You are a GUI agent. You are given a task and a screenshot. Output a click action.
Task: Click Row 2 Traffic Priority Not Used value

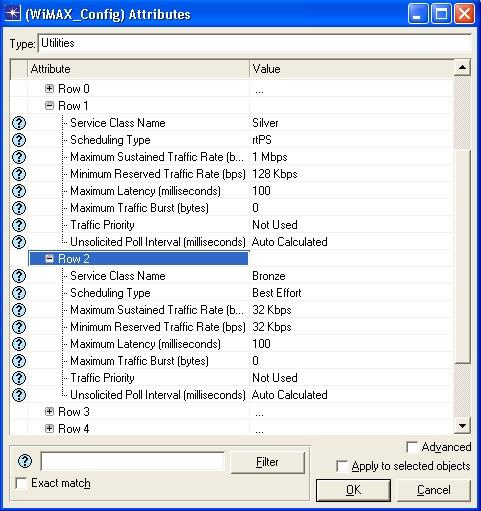pyautogui.click(x=275, y=378)
